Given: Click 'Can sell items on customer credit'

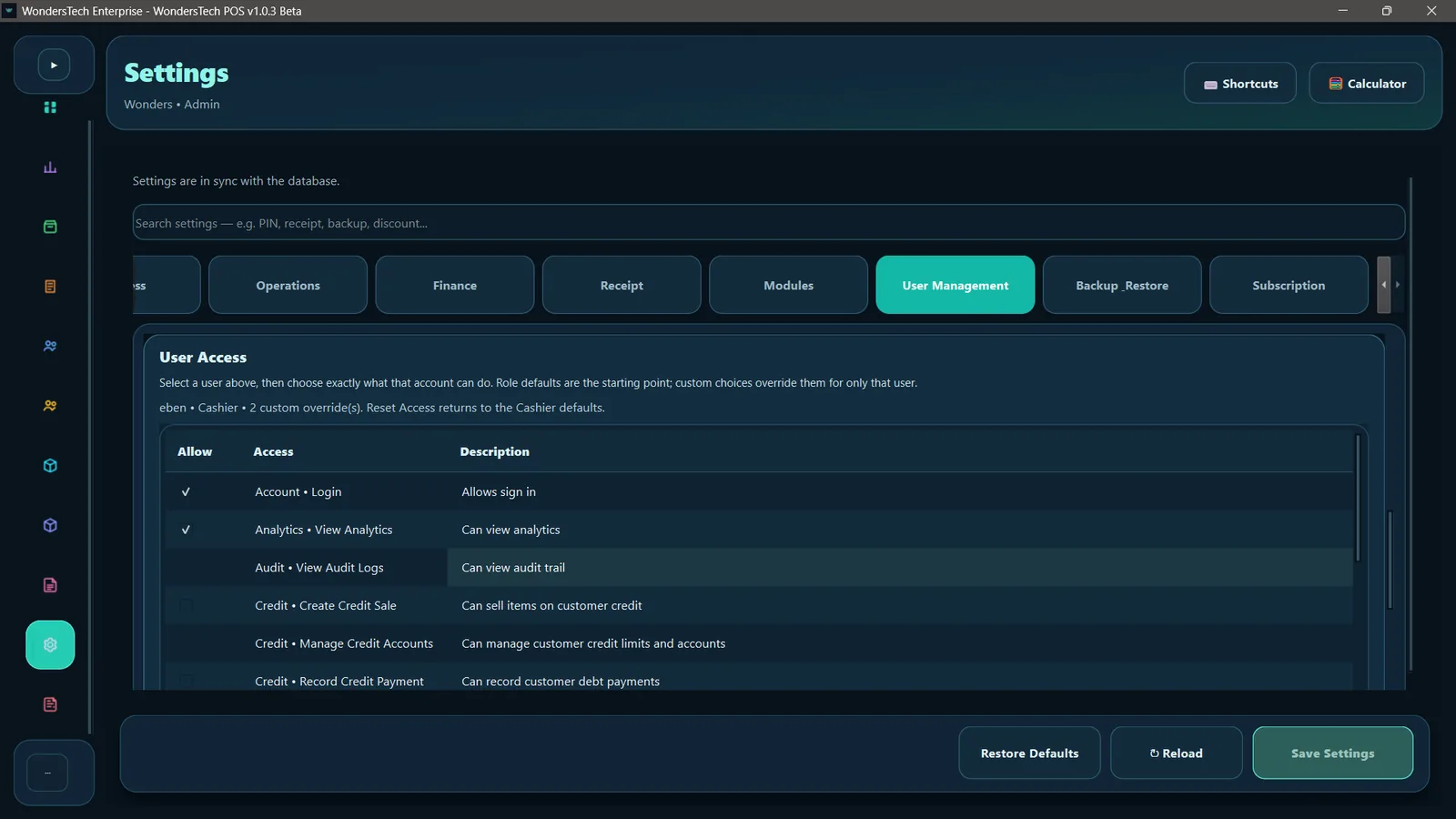Looking at the screenshot, I should [551, 605].
